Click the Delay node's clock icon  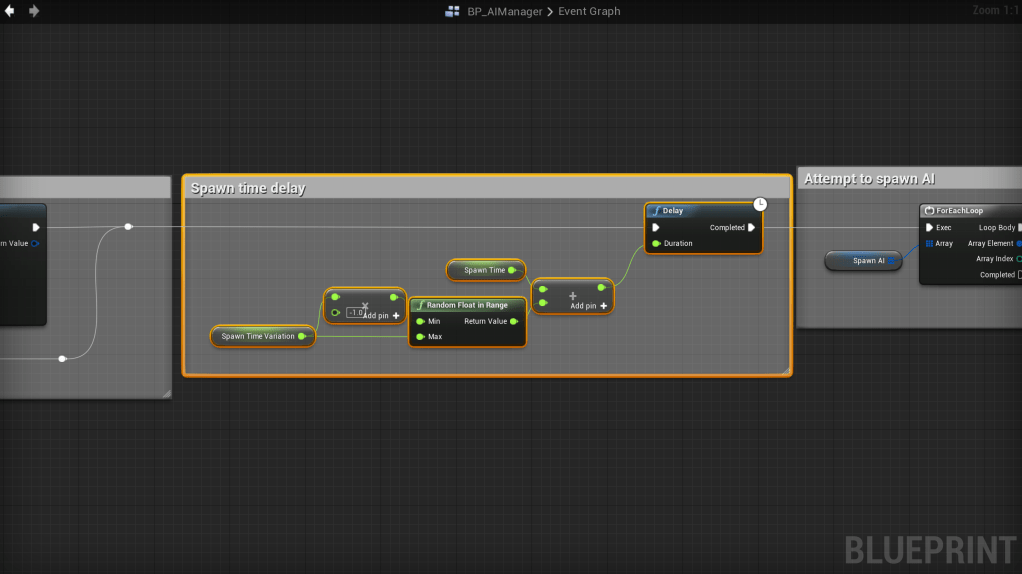pos(760,204)
